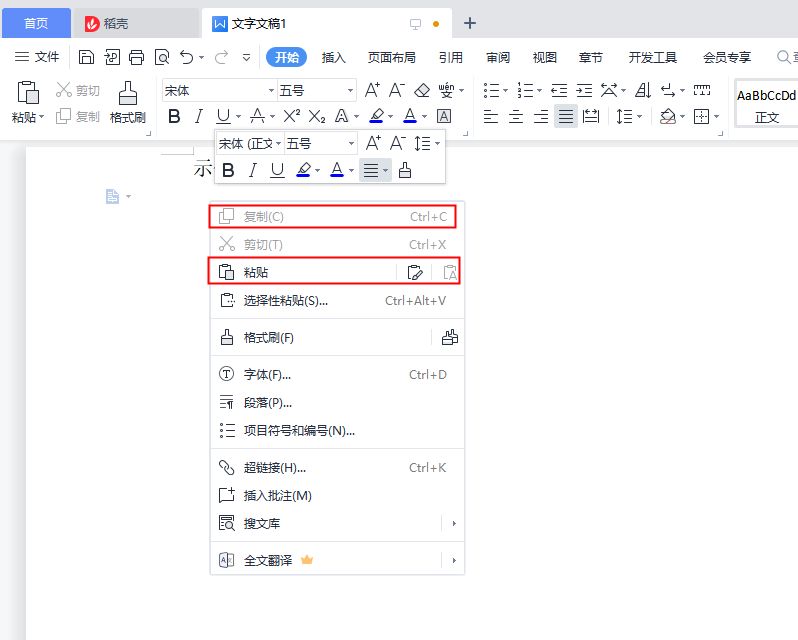Viewport: 798px width, 640px height.
Task: Expand line spacing dropdown in ribbon
Action: pos(639,117)
